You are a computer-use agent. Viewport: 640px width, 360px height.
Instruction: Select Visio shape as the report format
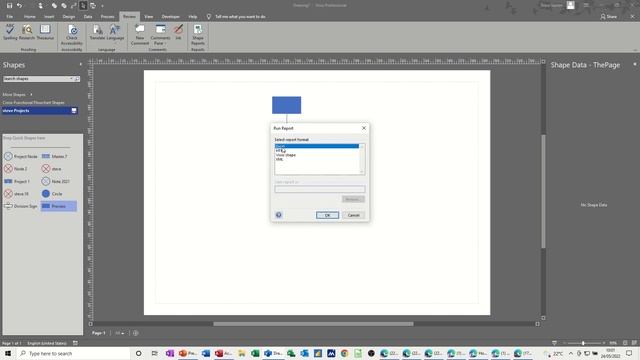[317, 155]
